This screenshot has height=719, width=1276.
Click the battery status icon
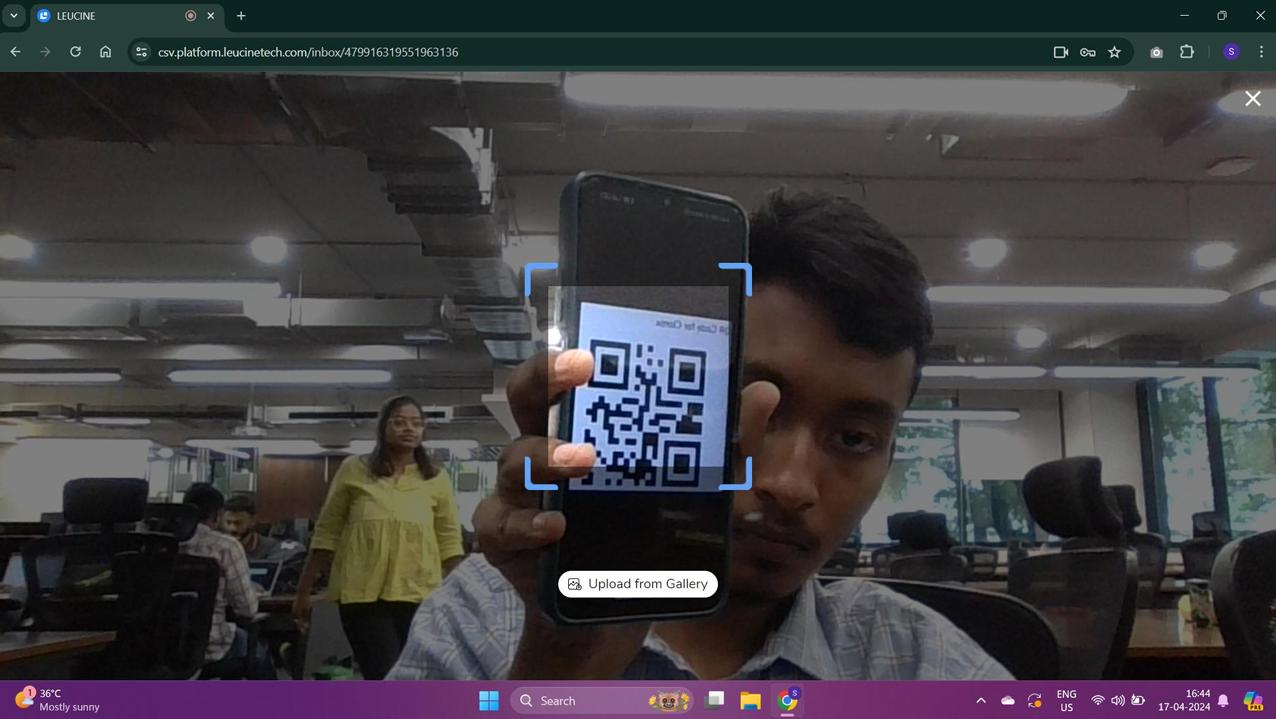pyautogui.click(x=1138, y=700)
